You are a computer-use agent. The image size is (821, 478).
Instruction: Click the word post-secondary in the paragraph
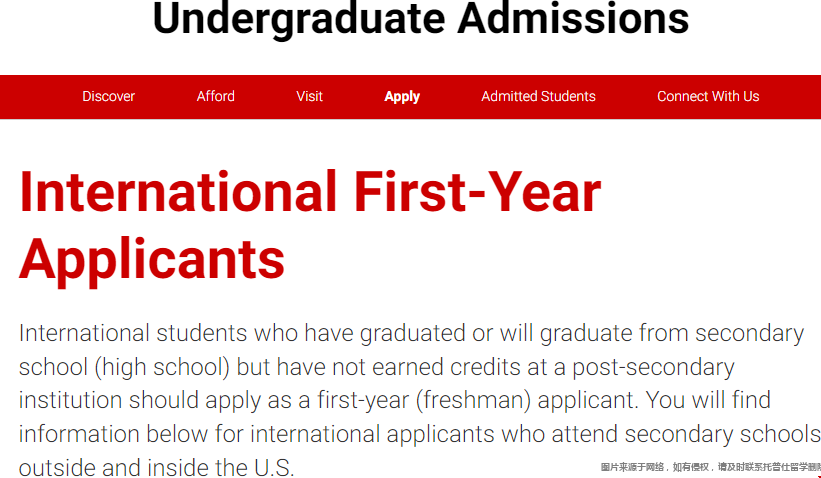pos(653,368)
